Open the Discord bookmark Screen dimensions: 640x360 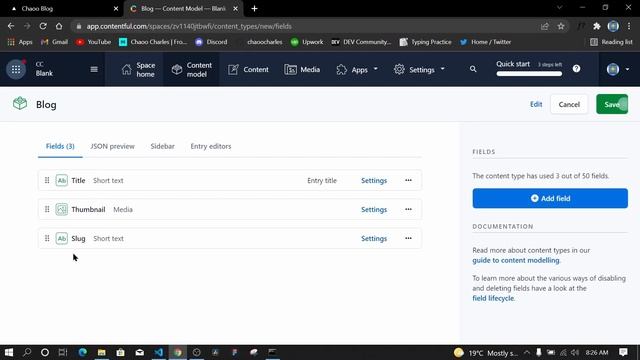point(211,42)
